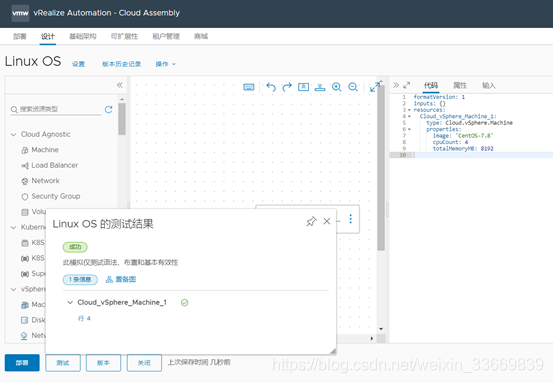Click the first K8S resource icon

click(x=25, y=243)
